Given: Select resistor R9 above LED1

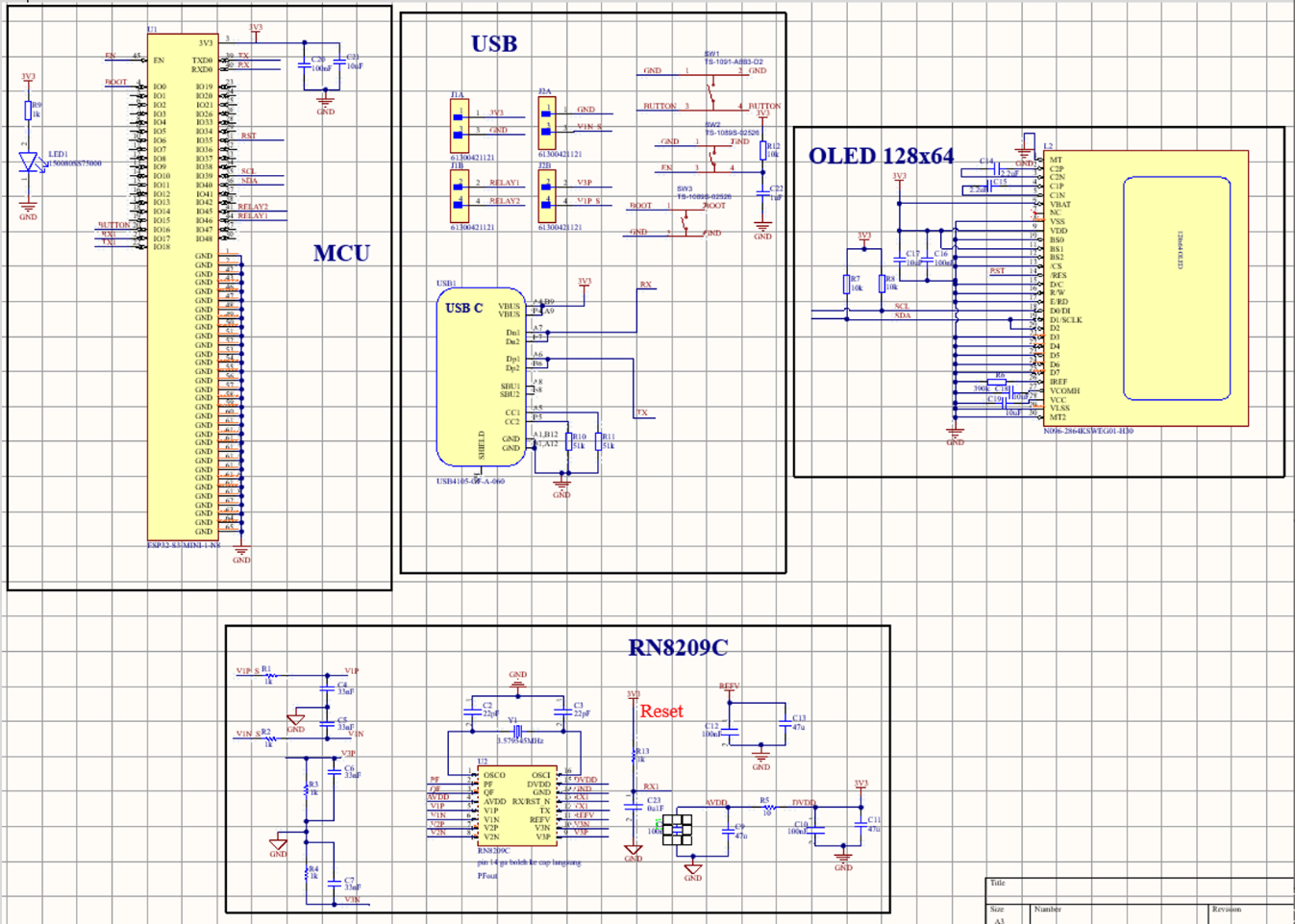Looking at the screenshot, I should (x=28, y=111).
